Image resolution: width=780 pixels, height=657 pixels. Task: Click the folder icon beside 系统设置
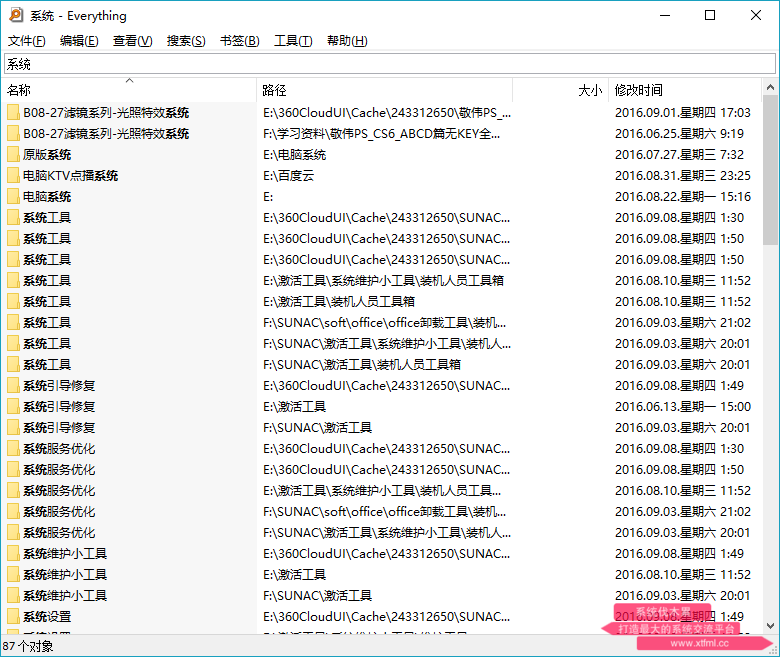13,617
